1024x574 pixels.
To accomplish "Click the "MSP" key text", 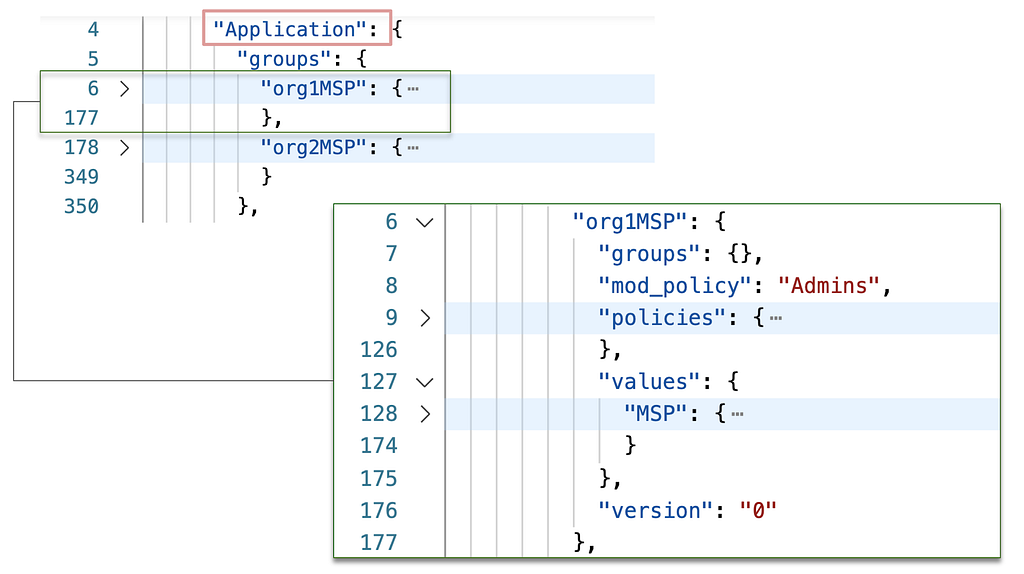I will click(x=656, y=413).
